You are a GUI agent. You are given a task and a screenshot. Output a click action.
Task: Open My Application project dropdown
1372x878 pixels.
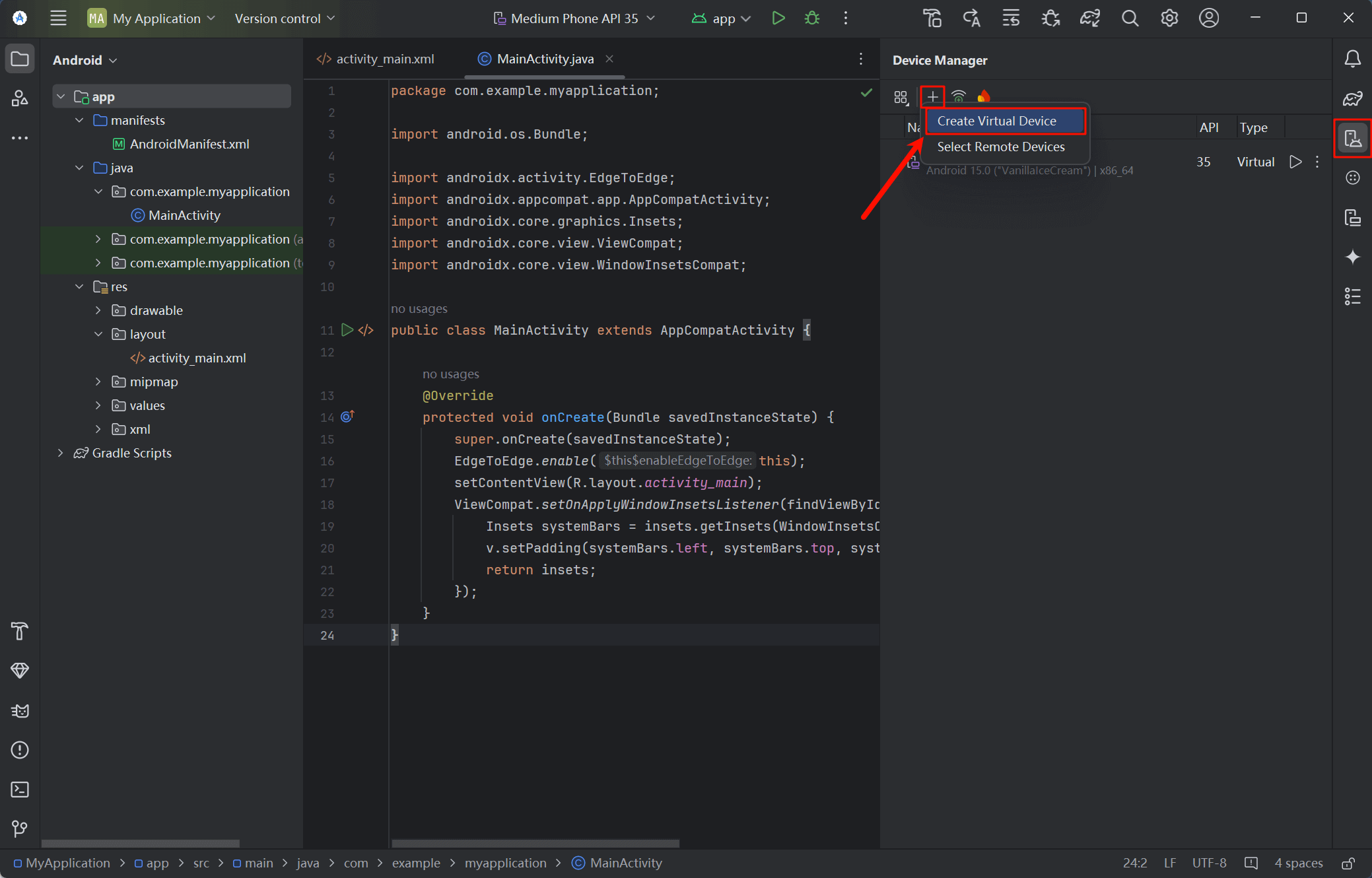point(152,18)
